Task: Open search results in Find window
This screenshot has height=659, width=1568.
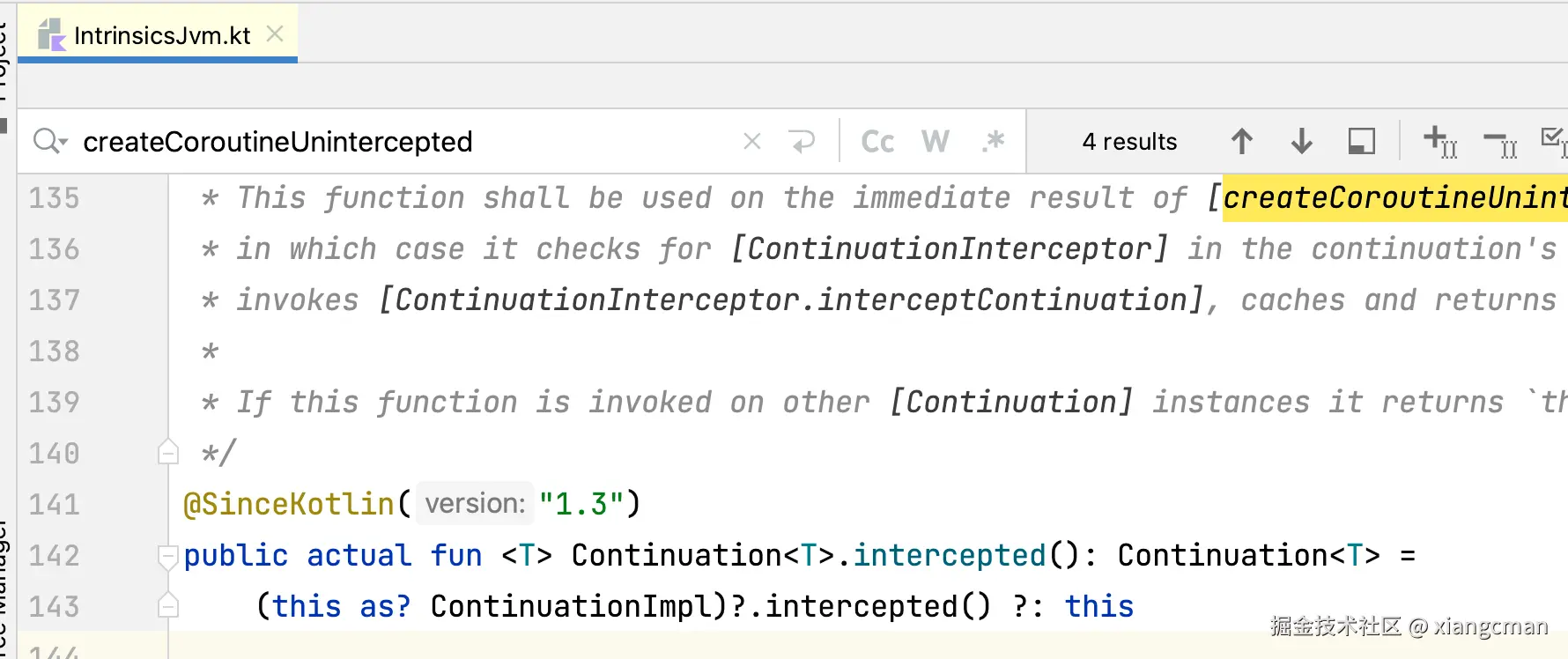Action: 1361,141
